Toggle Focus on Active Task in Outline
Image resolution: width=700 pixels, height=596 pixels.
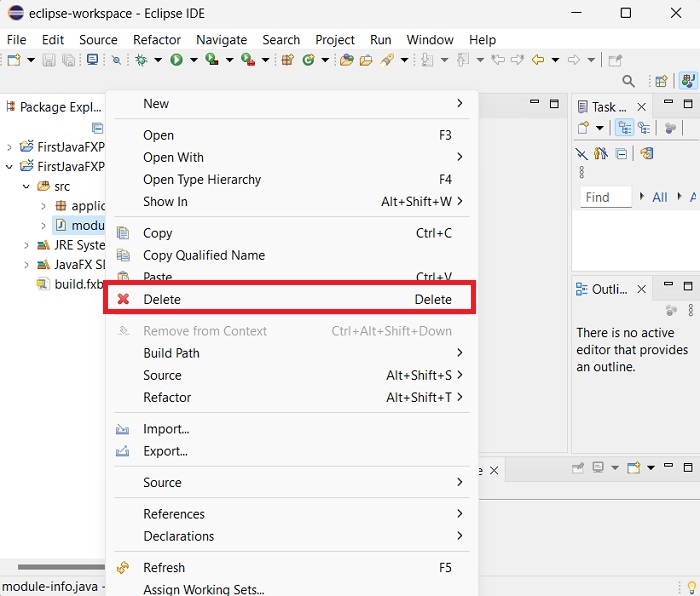click(x=671, y=310)
